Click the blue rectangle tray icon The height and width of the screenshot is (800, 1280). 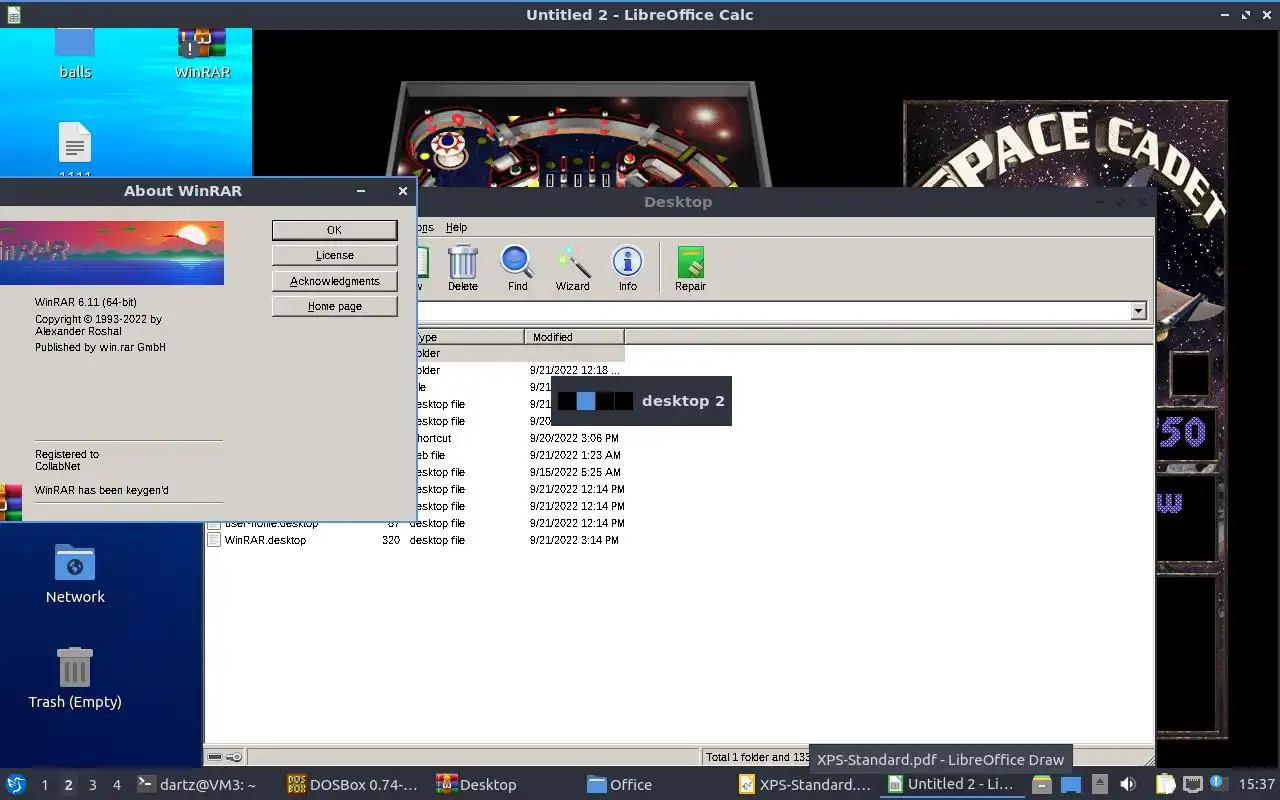pyautogui.click(x=1071, y=785)
